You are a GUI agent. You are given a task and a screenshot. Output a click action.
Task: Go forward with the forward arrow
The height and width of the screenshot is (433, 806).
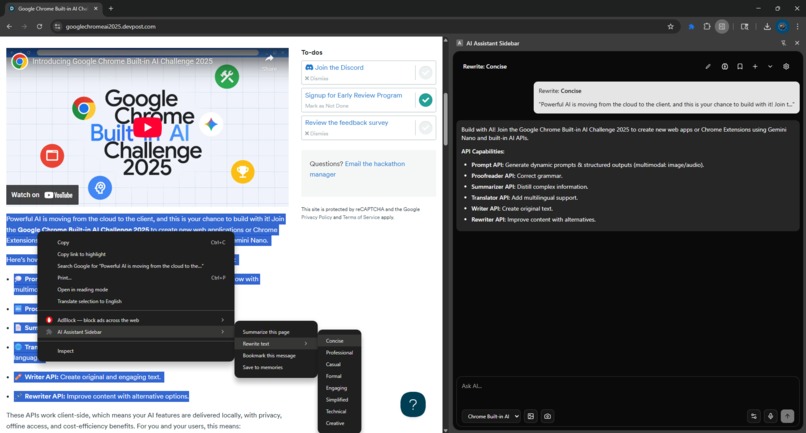(x=24, y=27)
